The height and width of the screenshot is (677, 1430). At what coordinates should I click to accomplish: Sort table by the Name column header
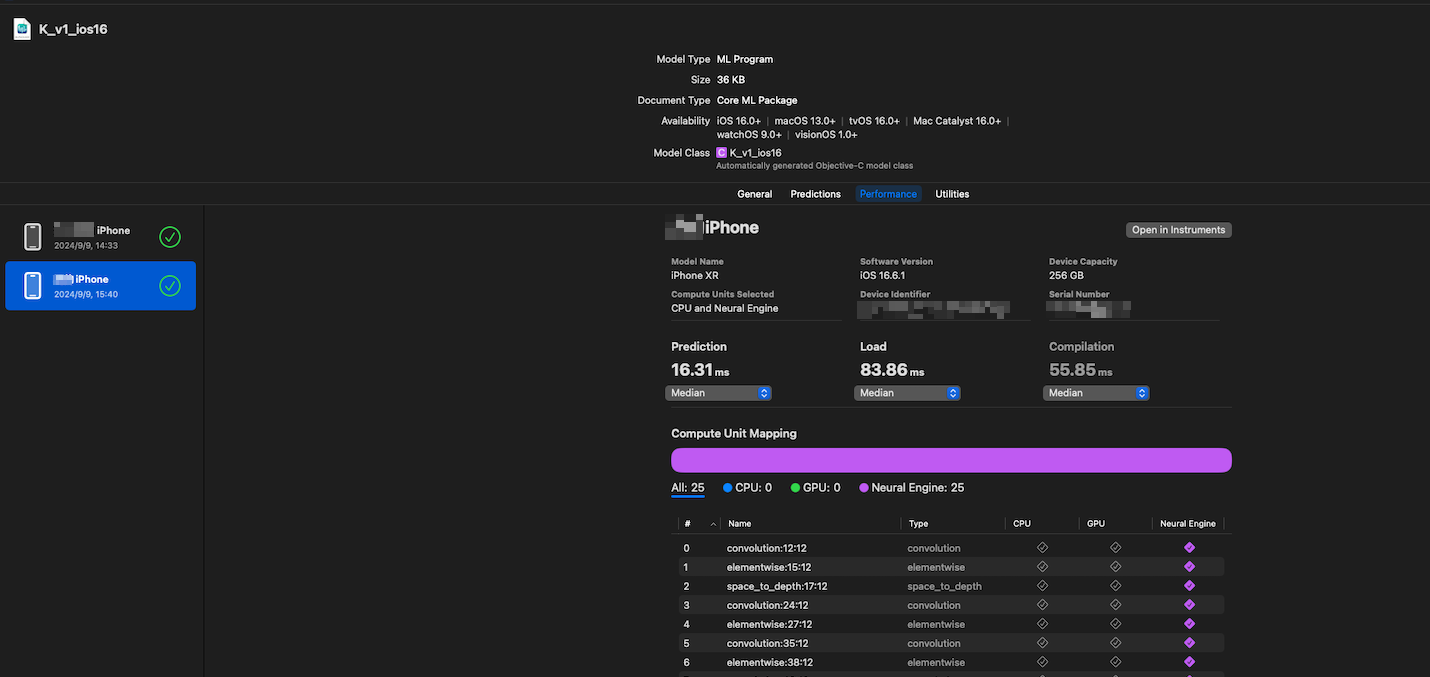tap(740, 524)
